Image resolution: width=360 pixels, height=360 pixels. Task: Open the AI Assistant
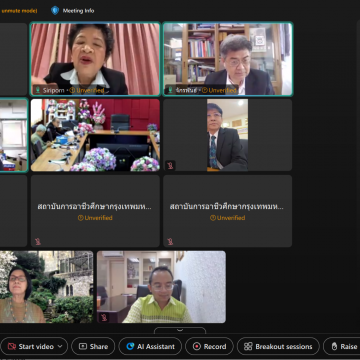tap(150, 346)
